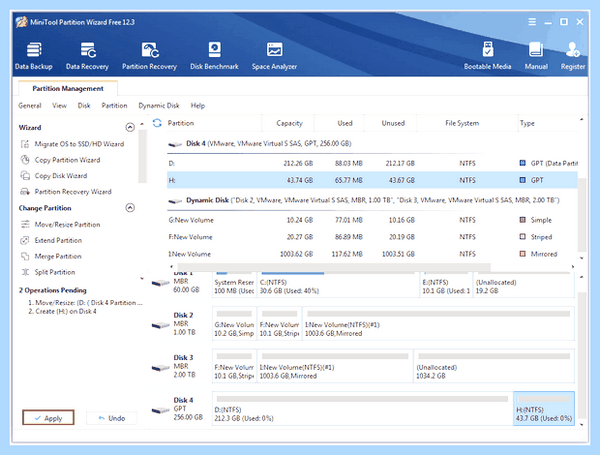Collapse the Wizard section

[x=130, y=127]
